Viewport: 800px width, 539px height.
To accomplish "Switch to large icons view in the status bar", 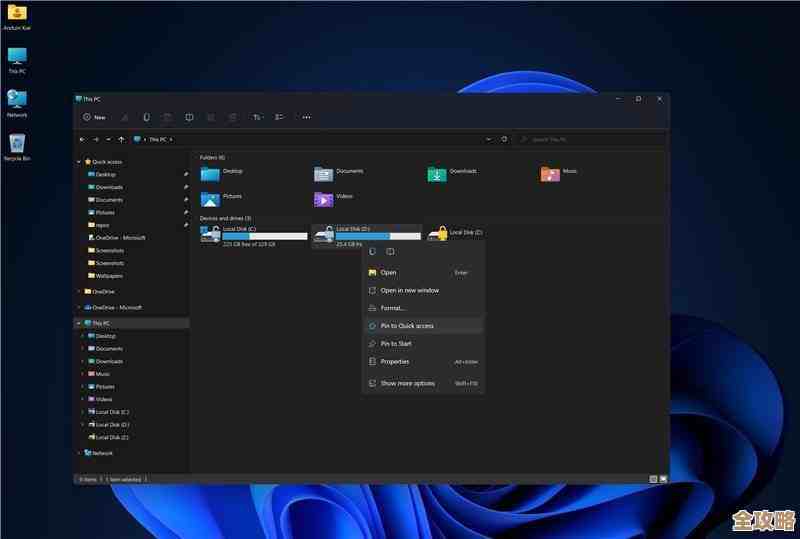I will (662, 479).
